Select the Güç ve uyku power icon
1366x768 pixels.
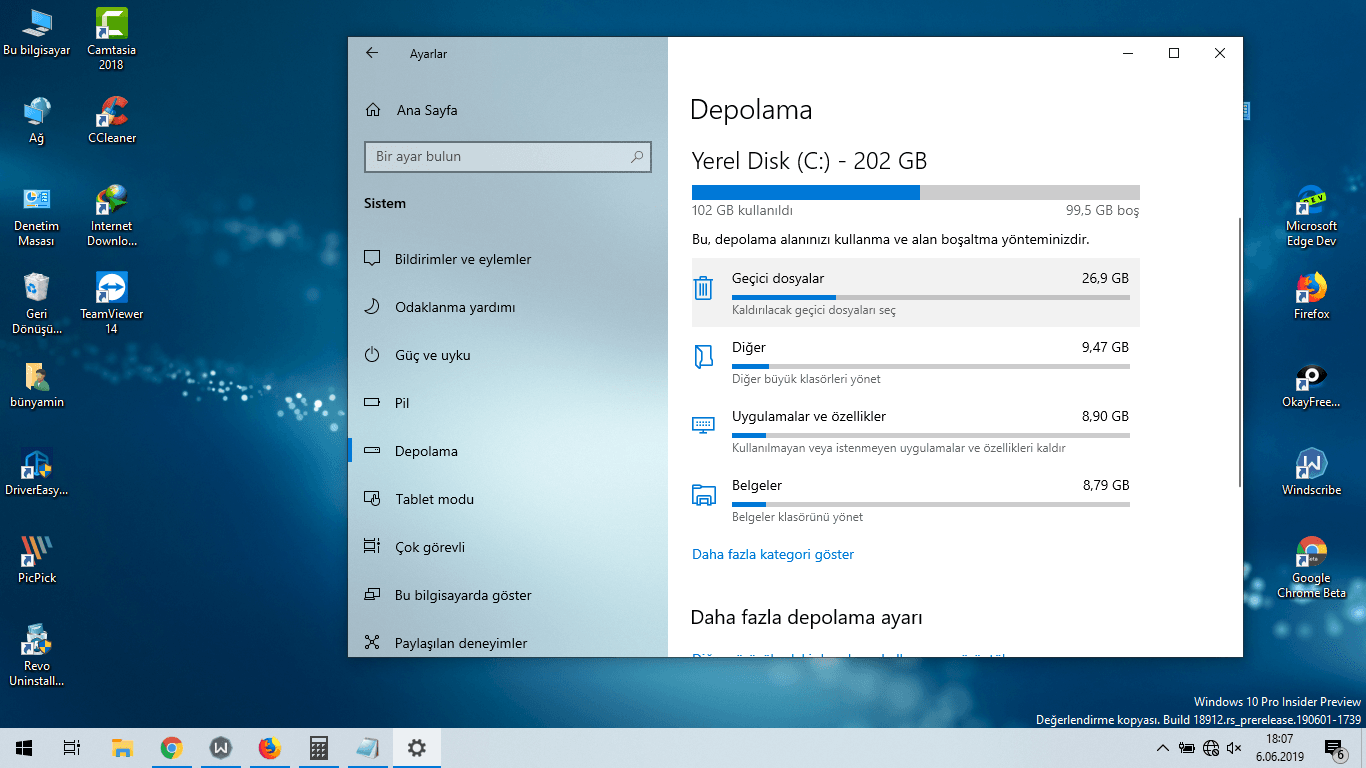(372, 355)
